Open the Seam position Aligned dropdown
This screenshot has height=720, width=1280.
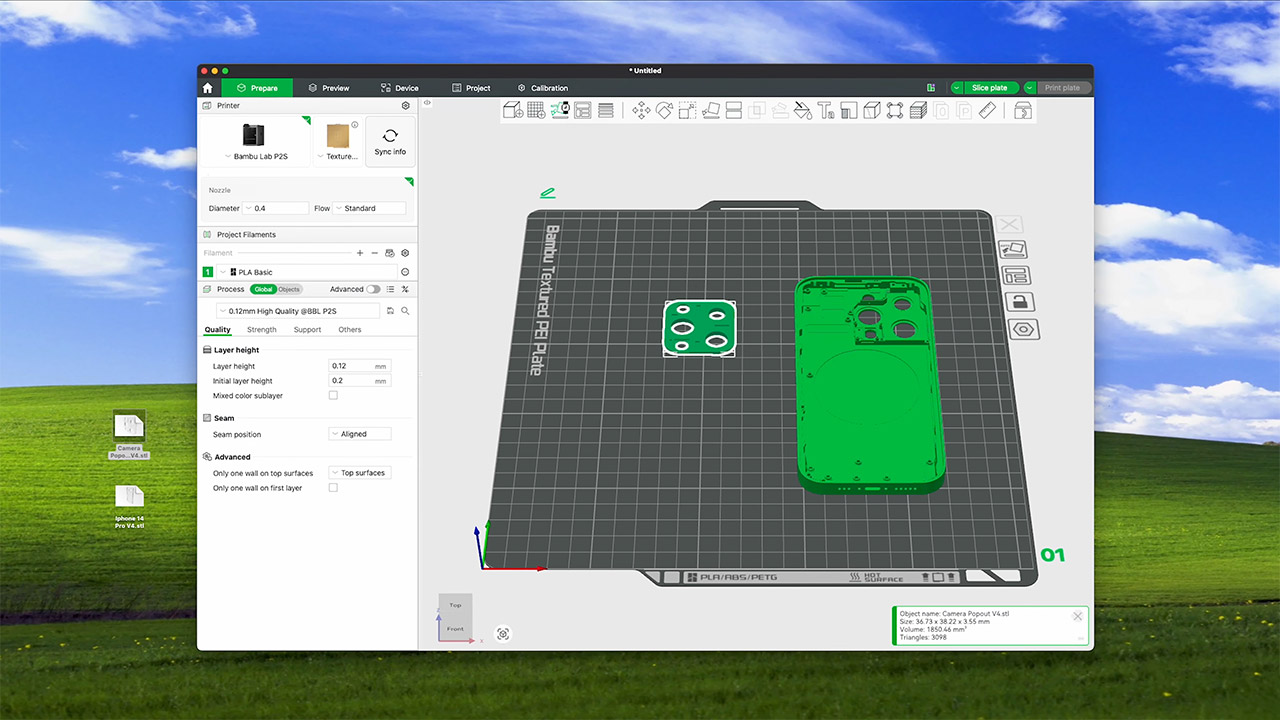360,434
